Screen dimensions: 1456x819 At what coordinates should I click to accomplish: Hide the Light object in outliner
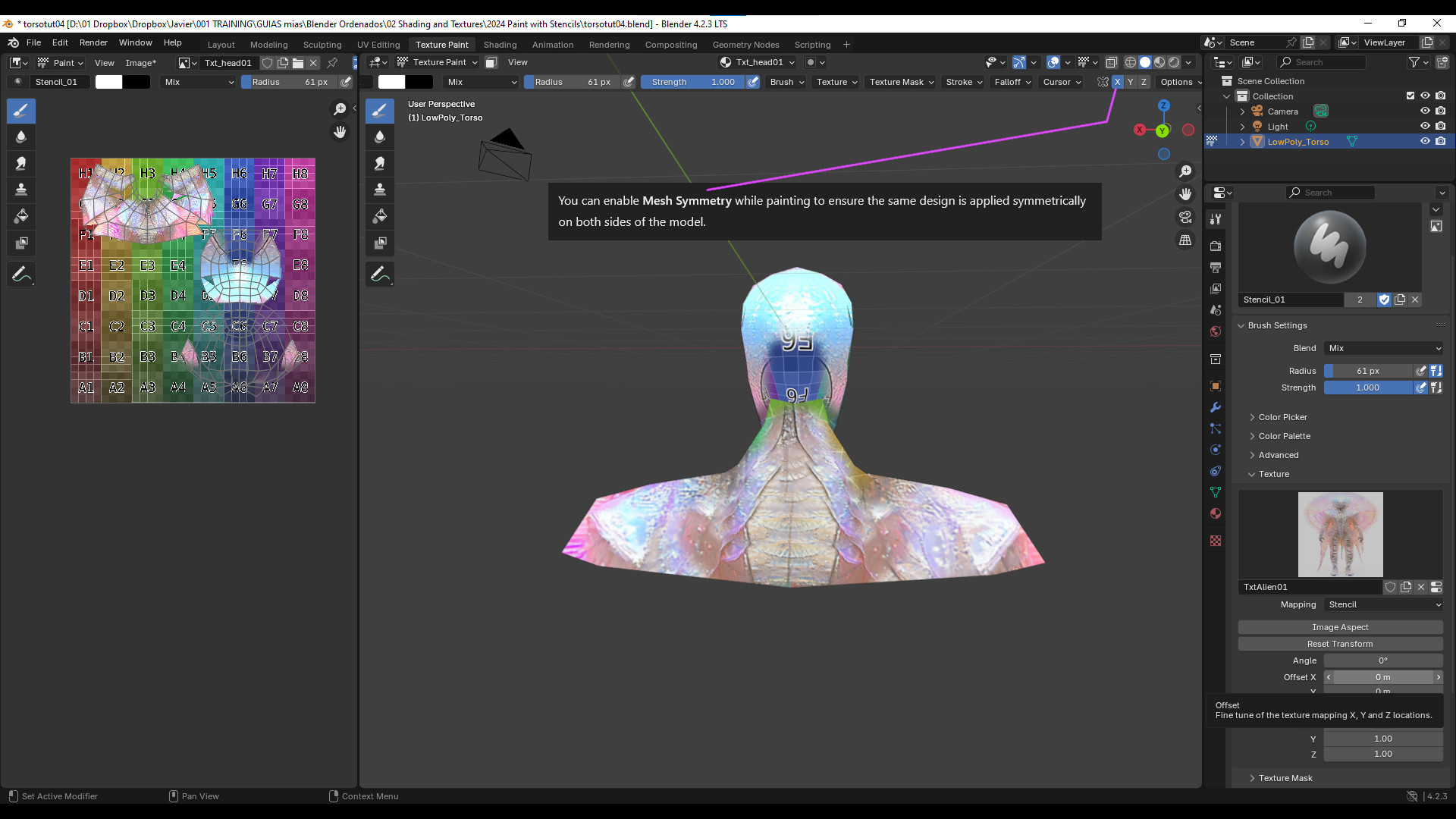pyautogui.click(x=1425, y=127)
